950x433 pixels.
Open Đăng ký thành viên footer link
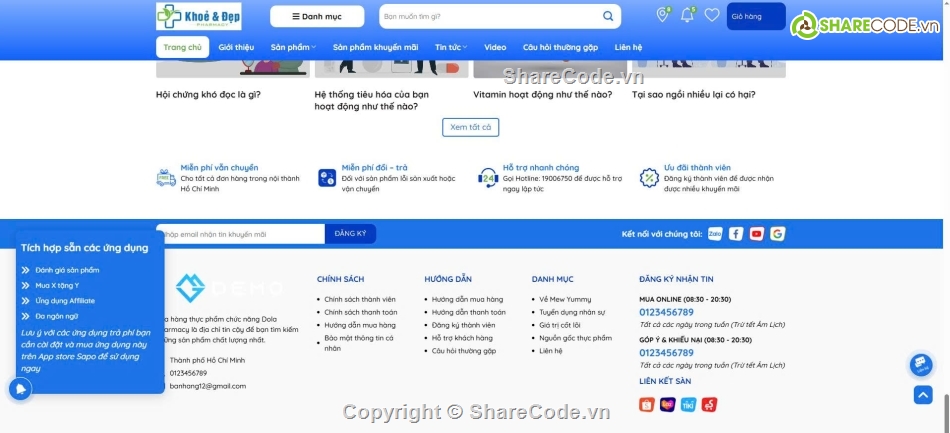click(463, 325)
